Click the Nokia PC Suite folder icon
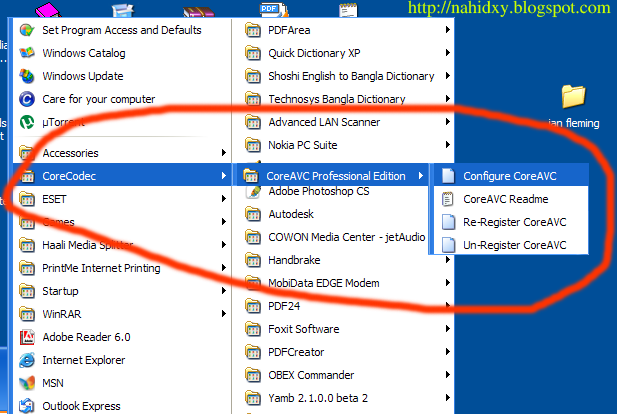Image resolution: width=617 pixels, height=414 pixels. (x=253, y=145)
